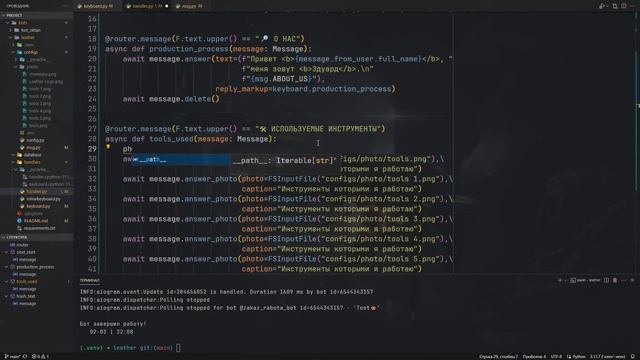Image resolution: width=640 pixels, height=360 pixels.
Task: Click the 3.11.7 venv interpreter selector
Action: click(x=607, y=357)
